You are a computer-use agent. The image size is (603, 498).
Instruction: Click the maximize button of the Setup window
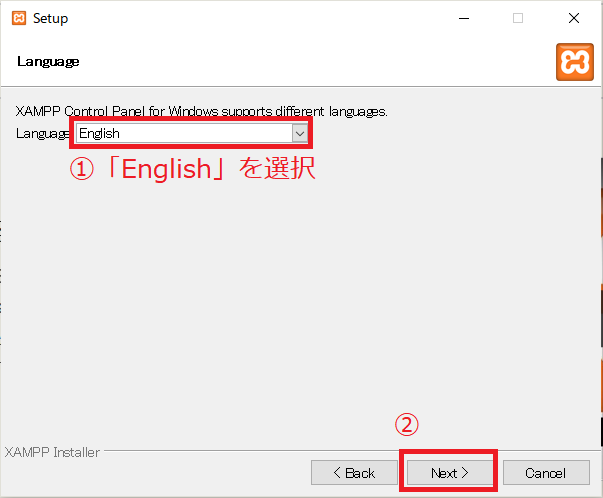click(x=518, y=19)
